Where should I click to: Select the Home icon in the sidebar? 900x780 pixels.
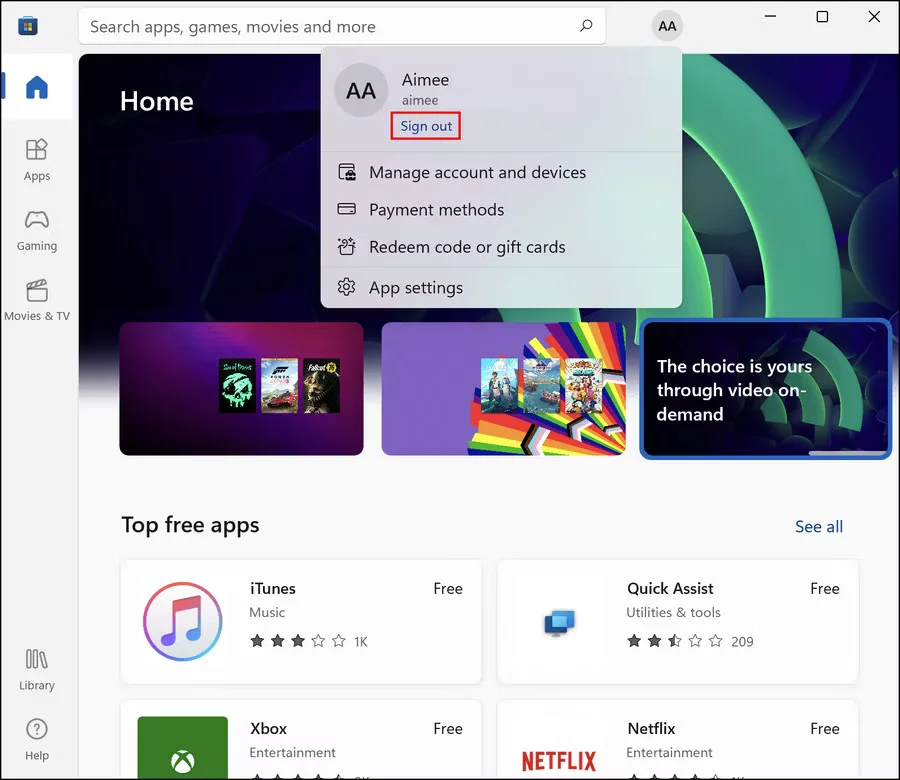[37, 88]
